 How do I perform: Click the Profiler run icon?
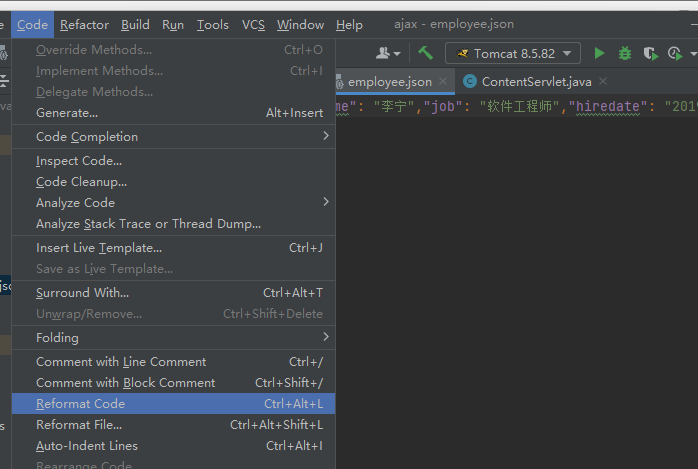(676, 53)
